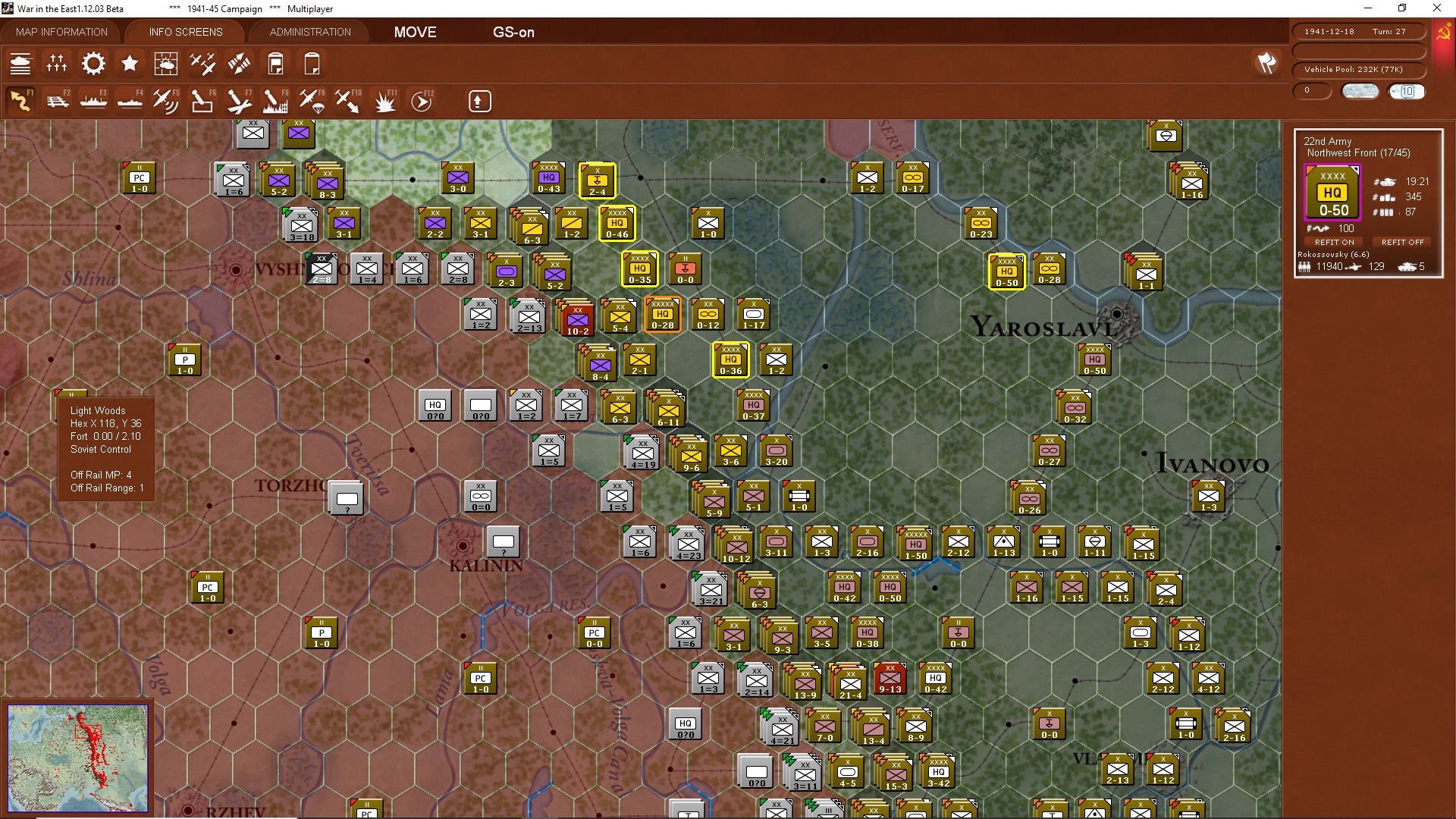The height and width of the screenshot is (819, 1456).
Task: Open the weather map icon
Action: (x=166, y=64)
